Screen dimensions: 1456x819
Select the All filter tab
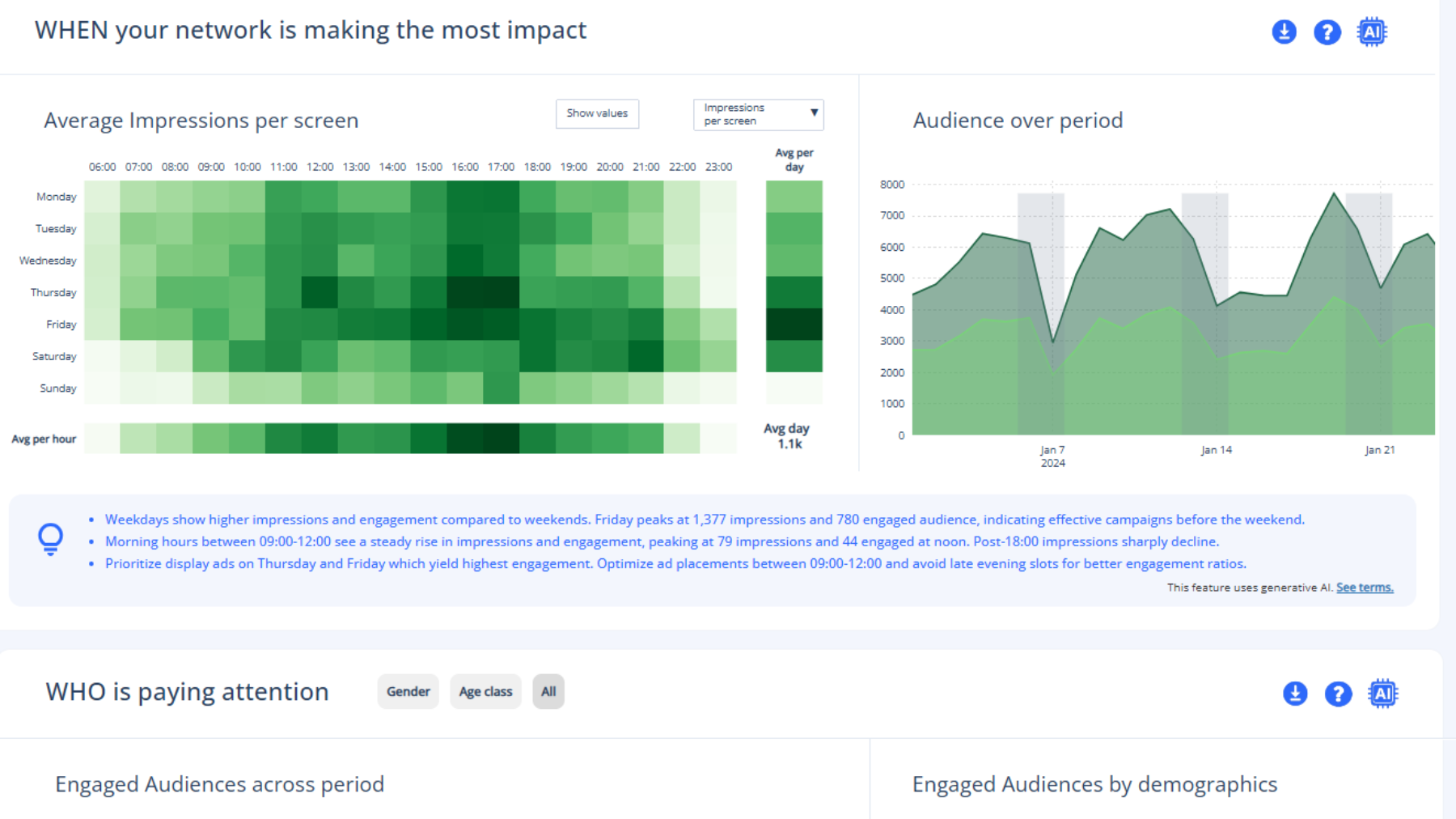click(548, 691)
